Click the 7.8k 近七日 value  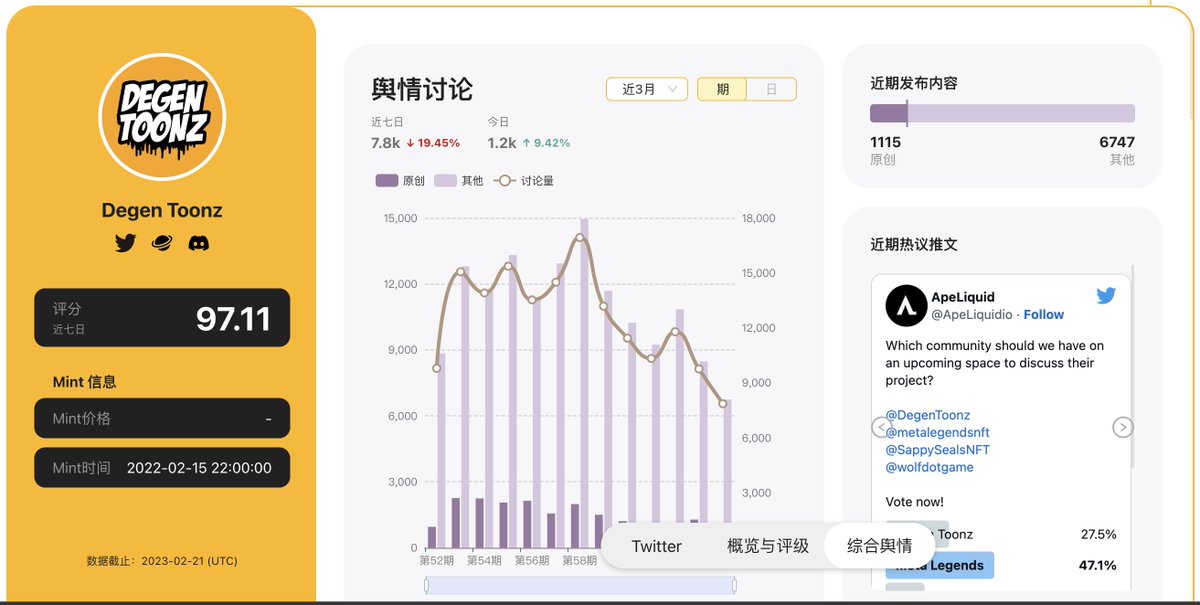(x=385, y=143)
